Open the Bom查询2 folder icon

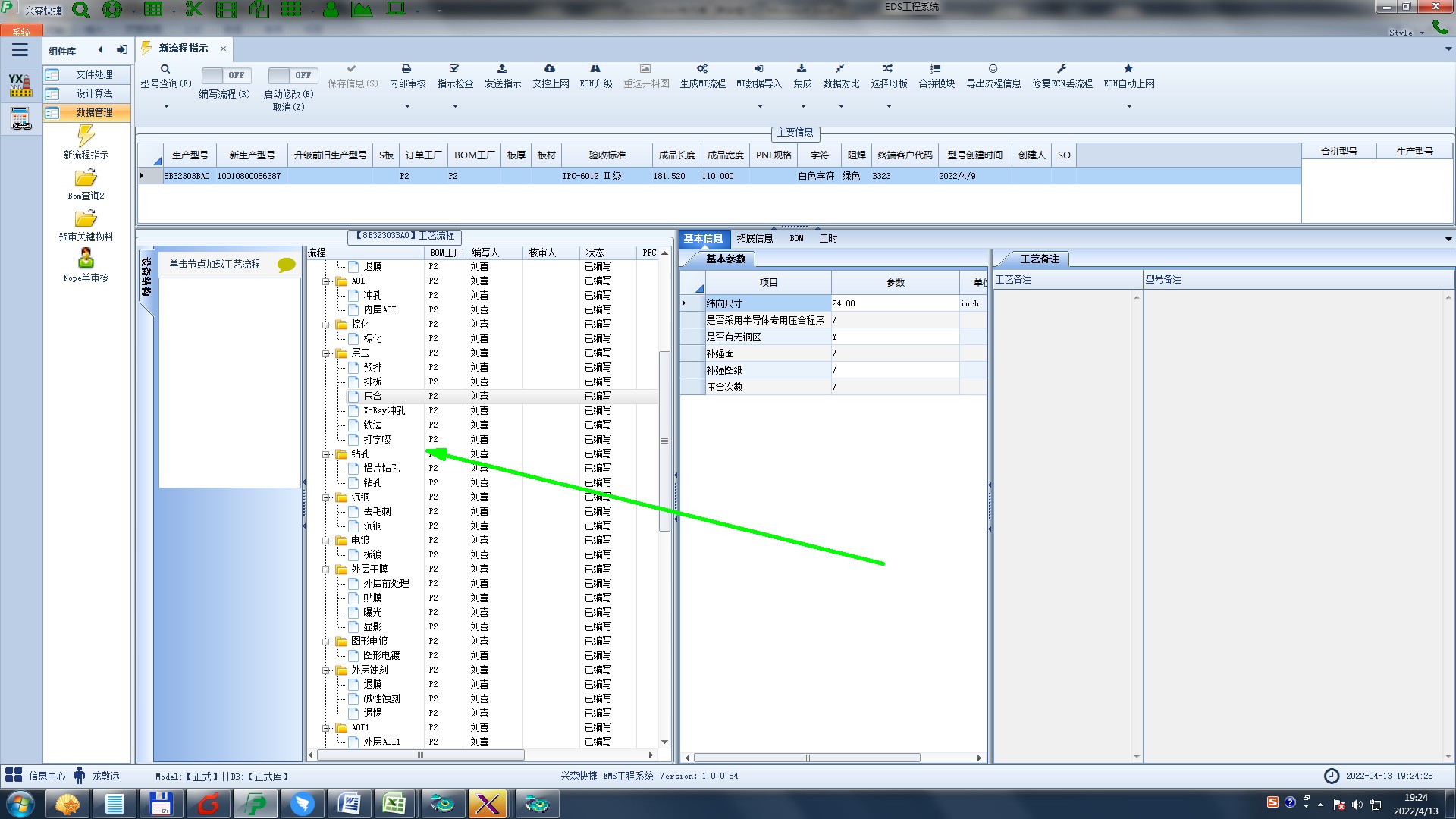tap(86, 178)
